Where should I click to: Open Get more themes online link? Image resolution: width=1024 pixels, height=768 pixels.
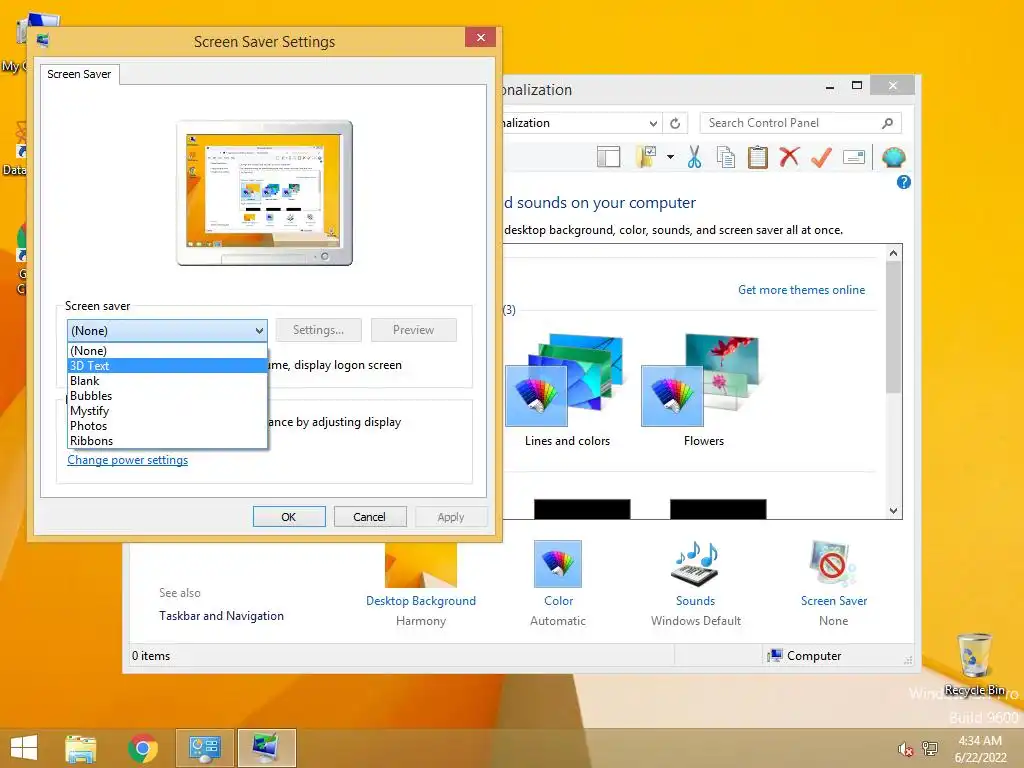(x=801, y=290)
